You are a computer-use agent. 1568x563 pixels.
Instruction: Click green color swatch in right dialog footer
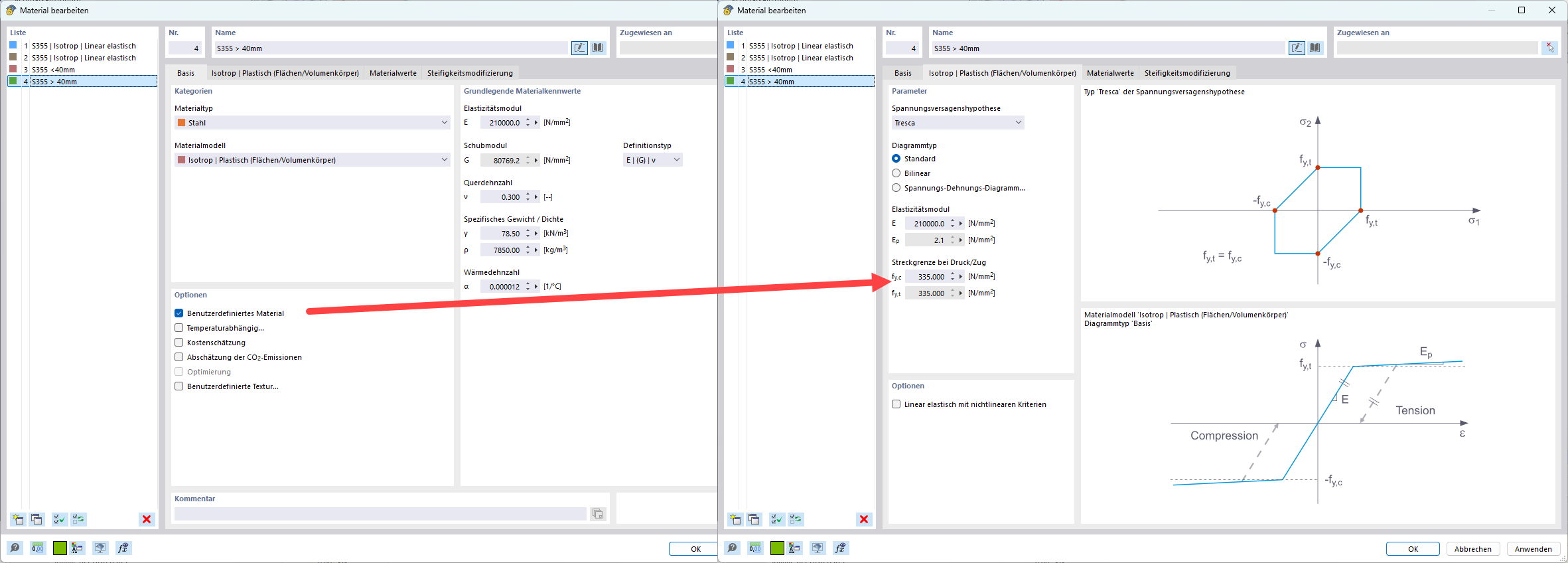(777, 548)
